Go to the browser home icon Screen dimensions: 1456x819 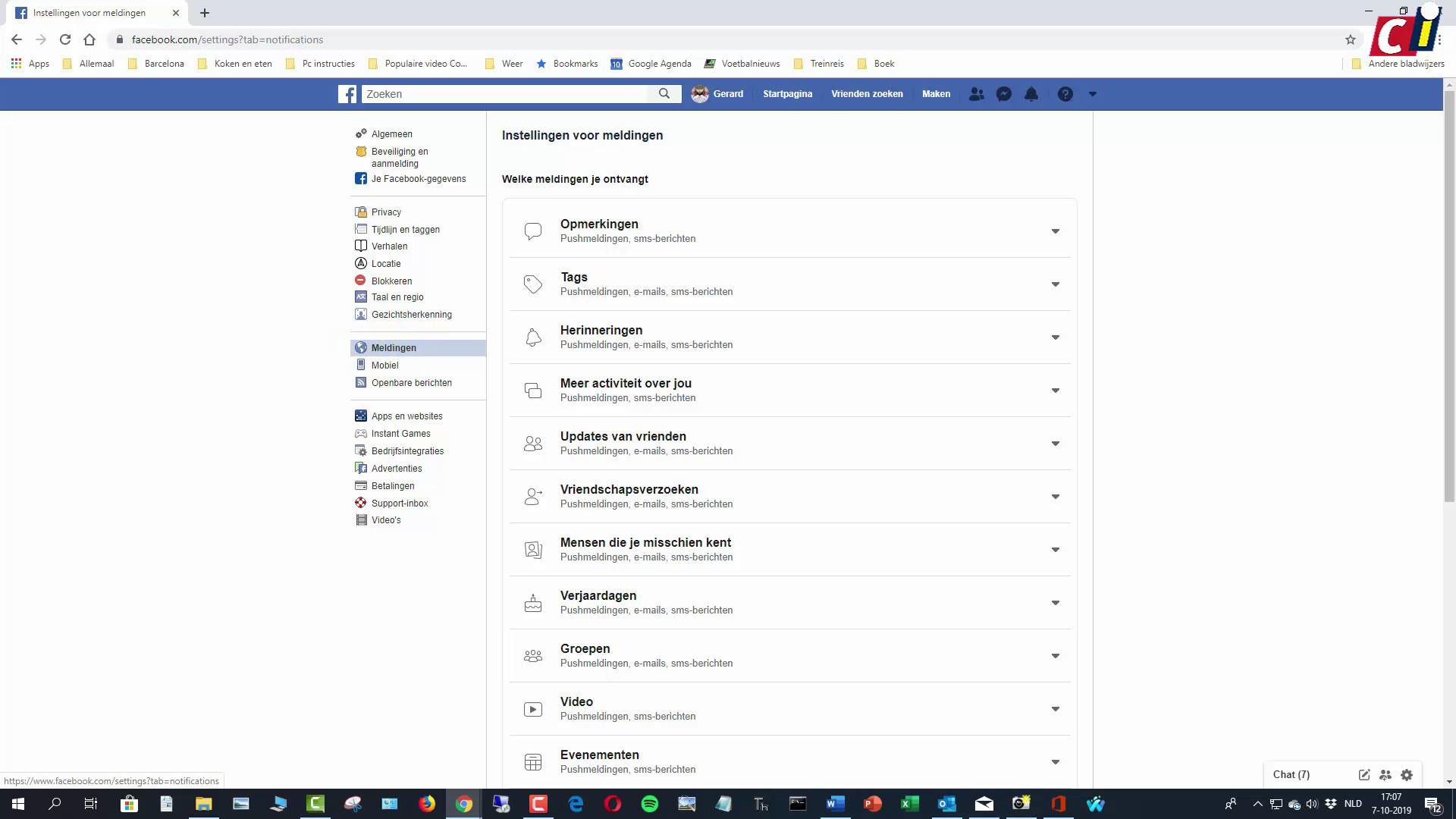89,39
